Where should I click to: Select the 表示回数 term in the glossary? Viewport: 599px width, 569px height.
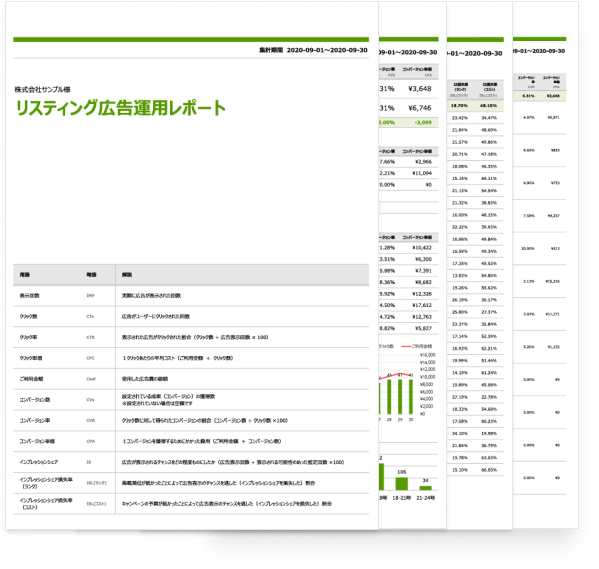click(x=29, y=295)
